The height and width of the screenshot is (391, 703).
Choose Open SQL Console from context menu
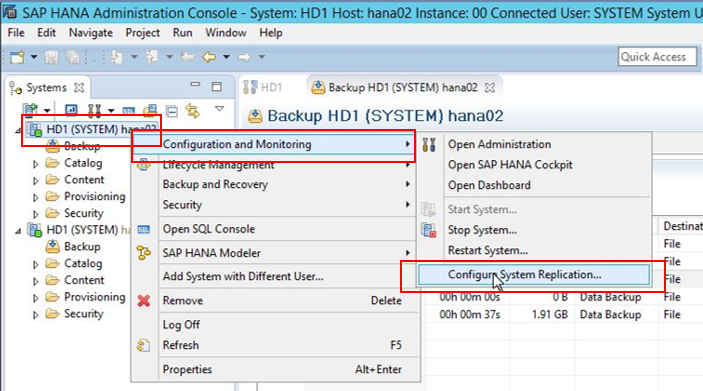pyautogui.click(x=273, y=229)
